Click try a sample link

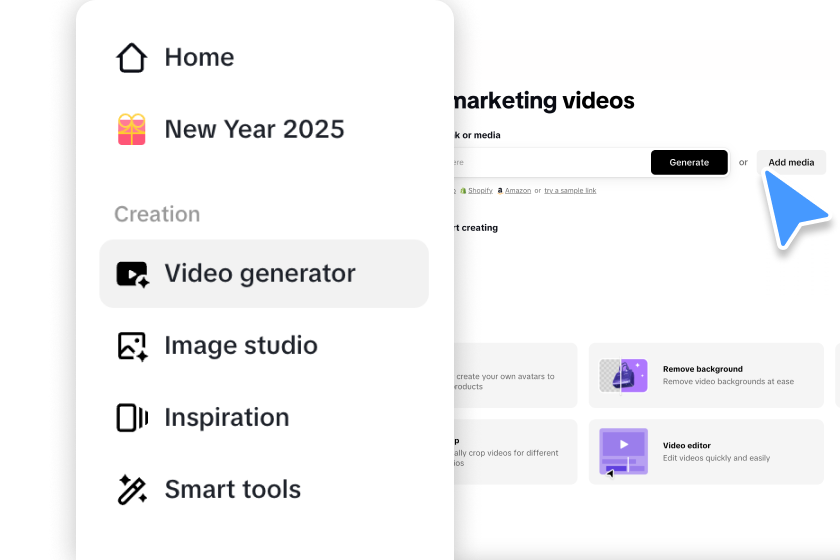coord(570,191)
